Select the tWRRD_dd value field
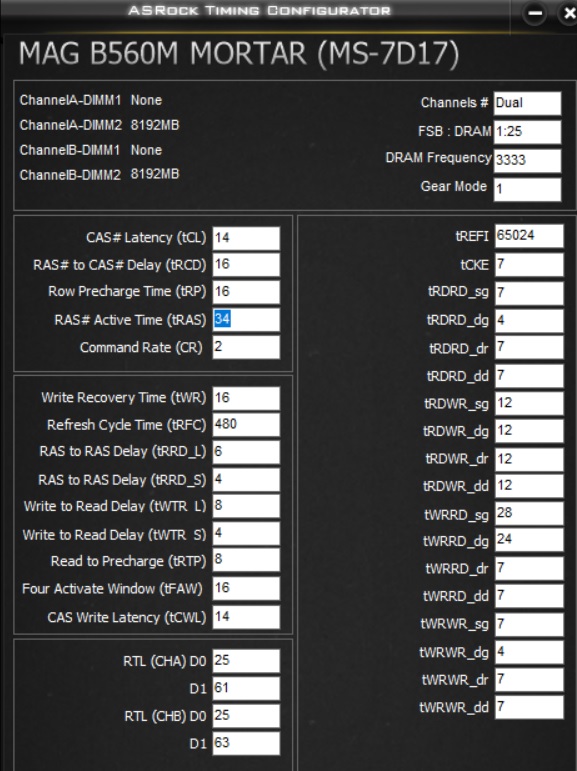Image resolution: width=577 pixels, height=771 pixels. (x=529, y=596)
